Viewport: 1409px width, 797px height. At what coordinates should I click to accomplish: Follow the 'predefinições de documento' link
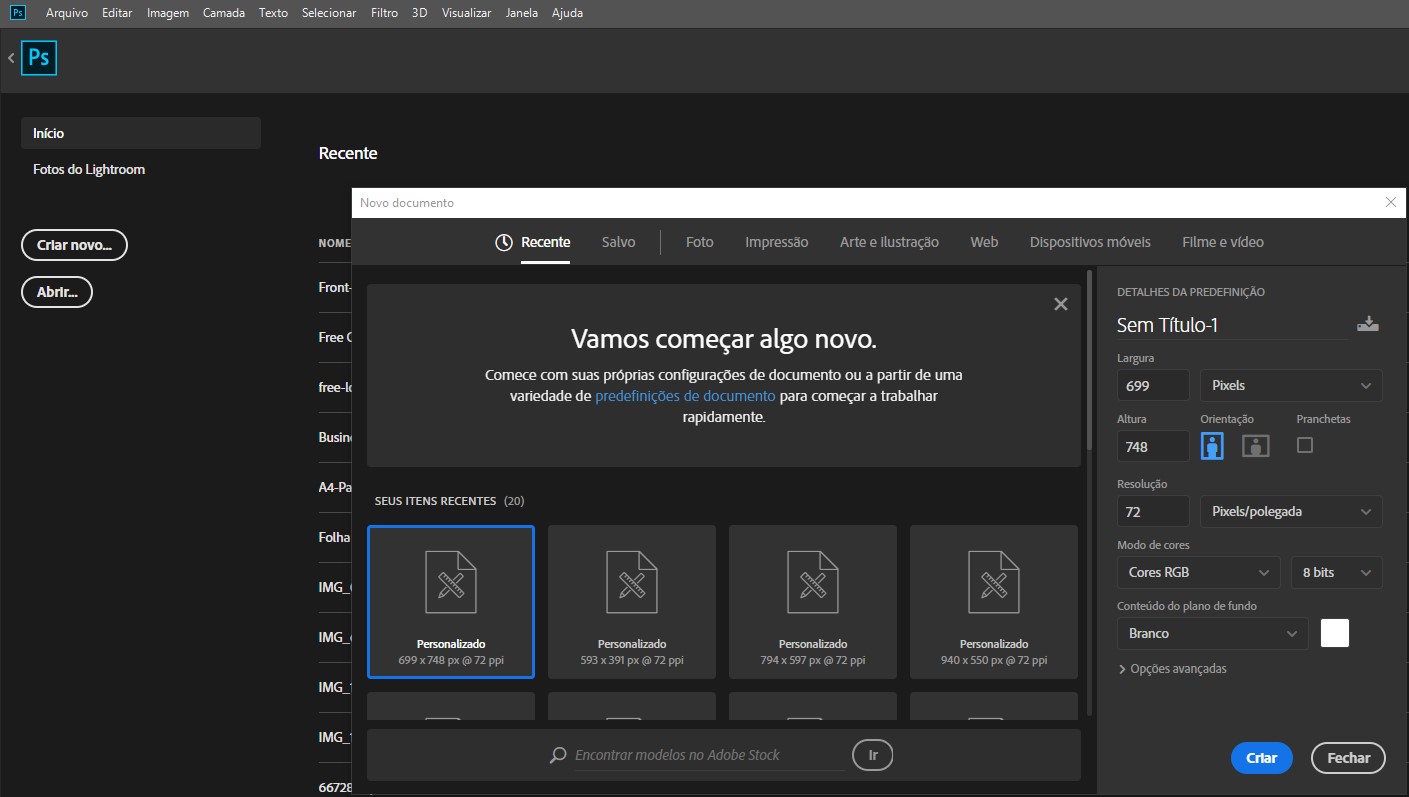(685, 396)
